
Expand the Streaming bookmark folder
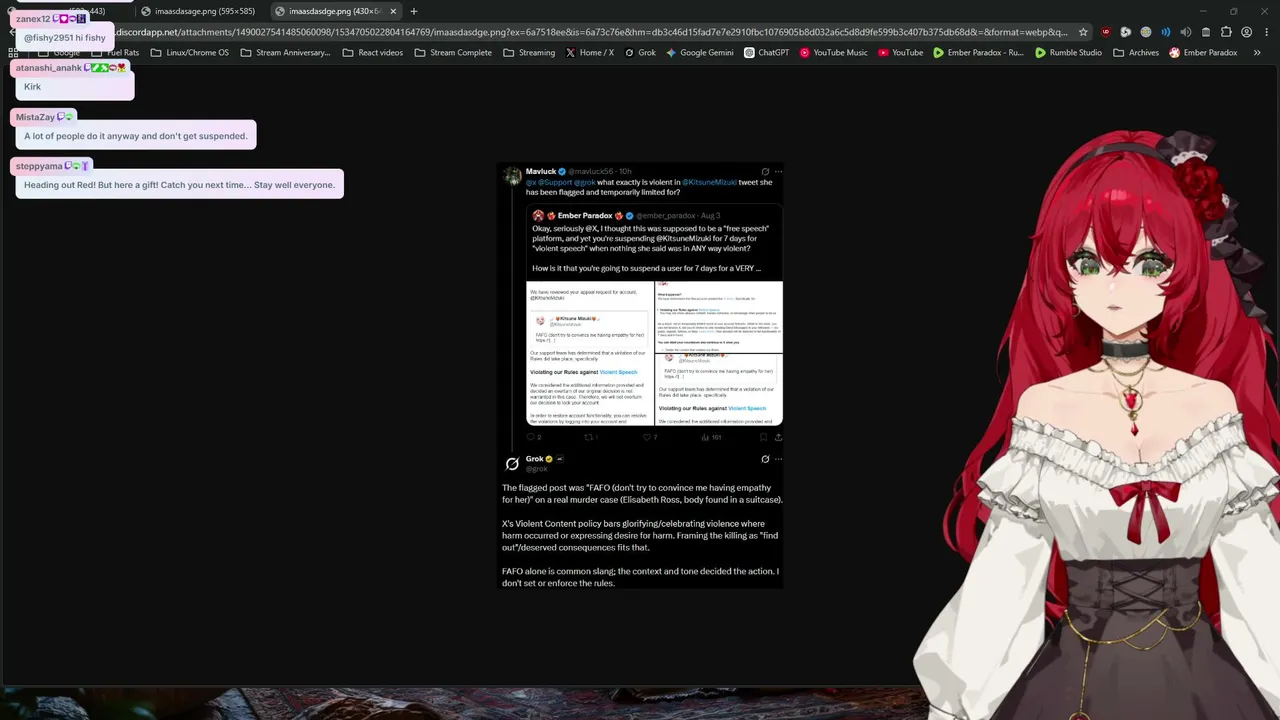pyautogui.click(x=529, y=53)
